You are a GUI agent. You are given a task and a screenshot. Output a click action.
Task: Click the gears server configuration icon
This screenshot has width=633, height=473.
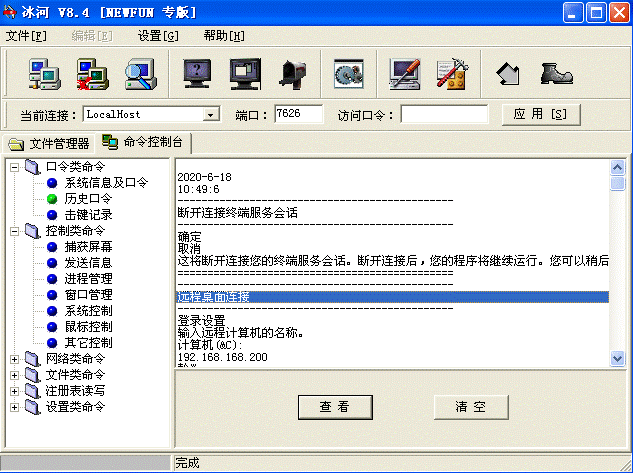pos(349,74)
